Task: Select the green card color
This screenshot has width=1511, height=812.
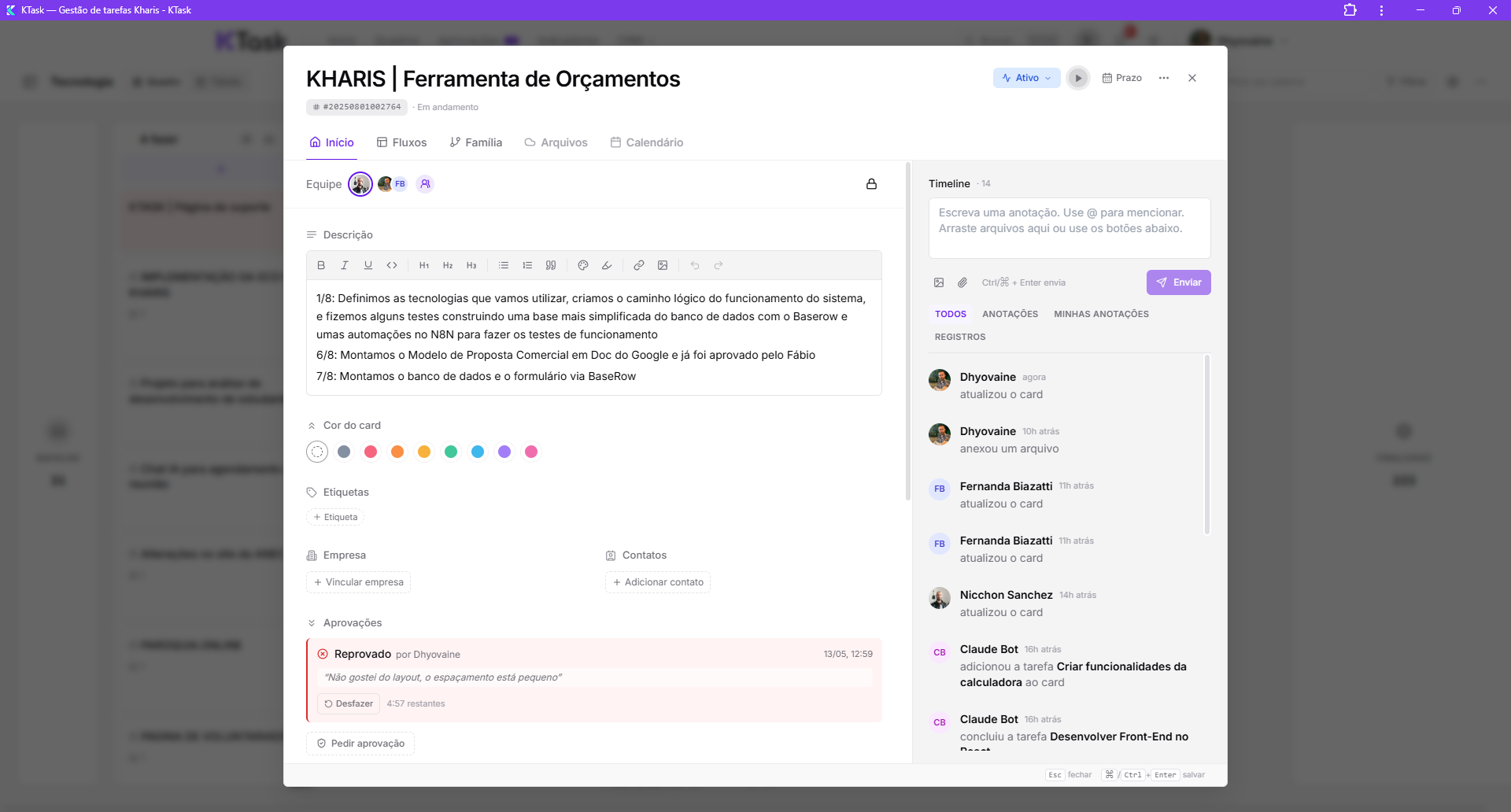Action: (451, 452)
